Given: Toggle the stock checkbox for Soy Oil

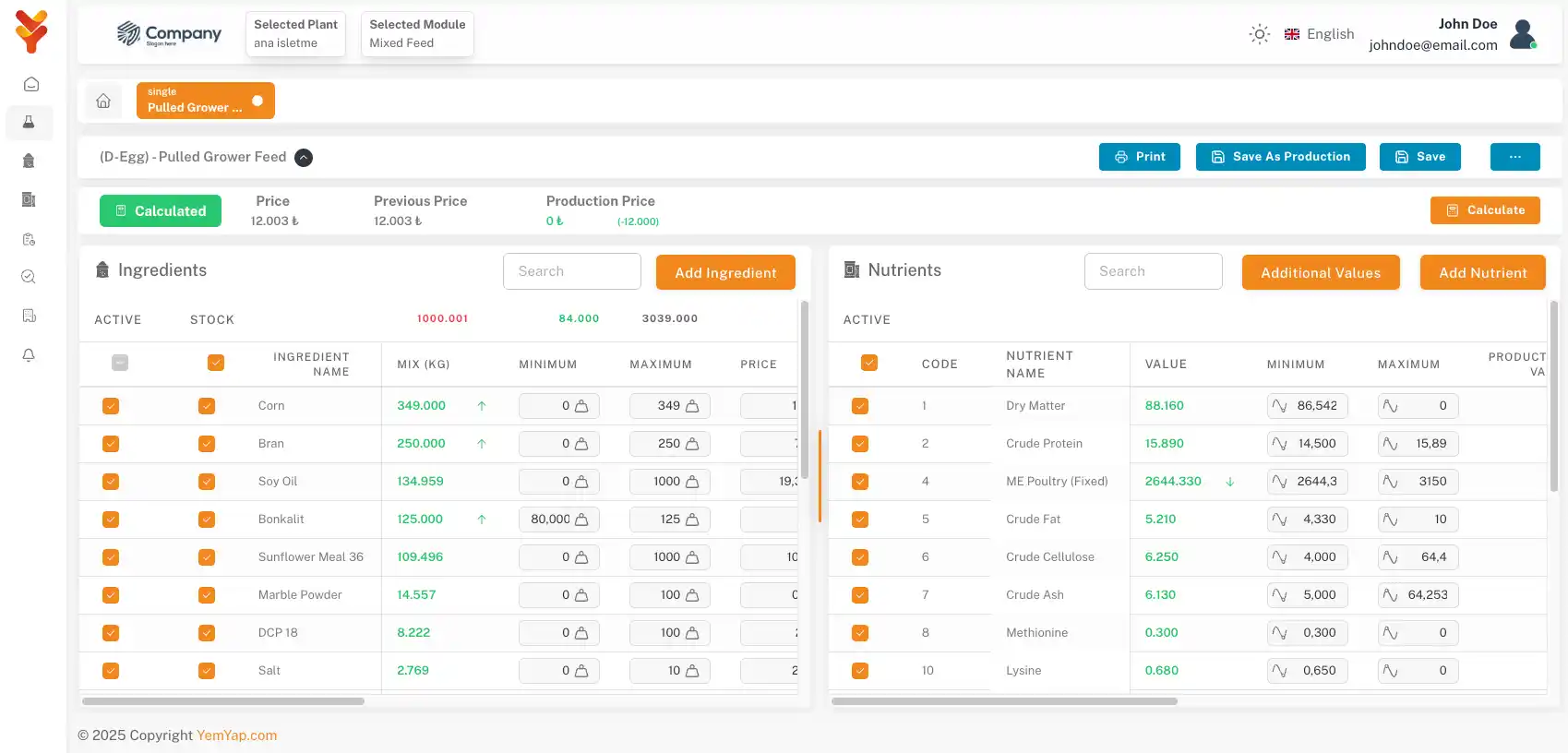Looking at the screenshot, I should coord(207,482).
